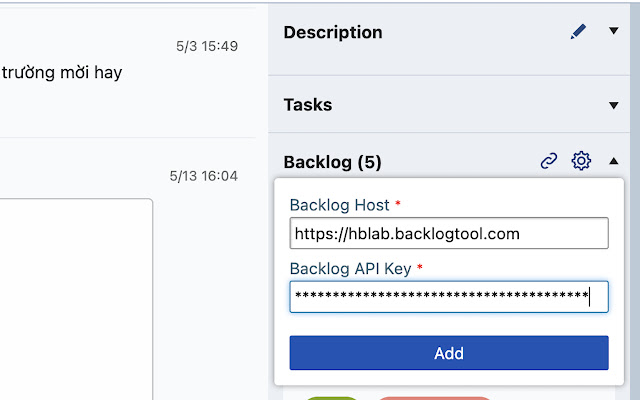Focus the Backlog API Key field
This screenshot has height=400, width=640.
449,297
